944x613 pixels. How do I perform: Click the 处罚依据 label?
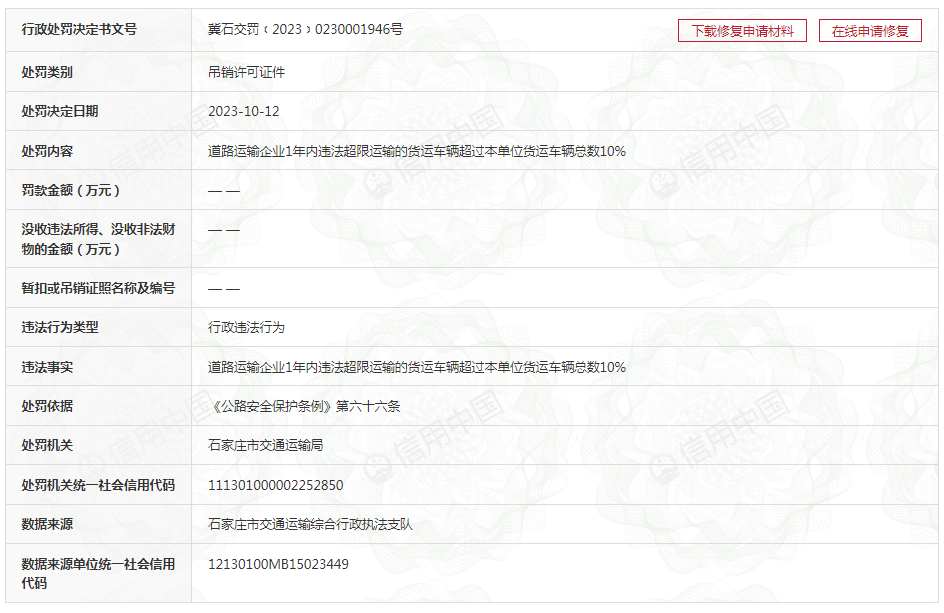point(47,406)
